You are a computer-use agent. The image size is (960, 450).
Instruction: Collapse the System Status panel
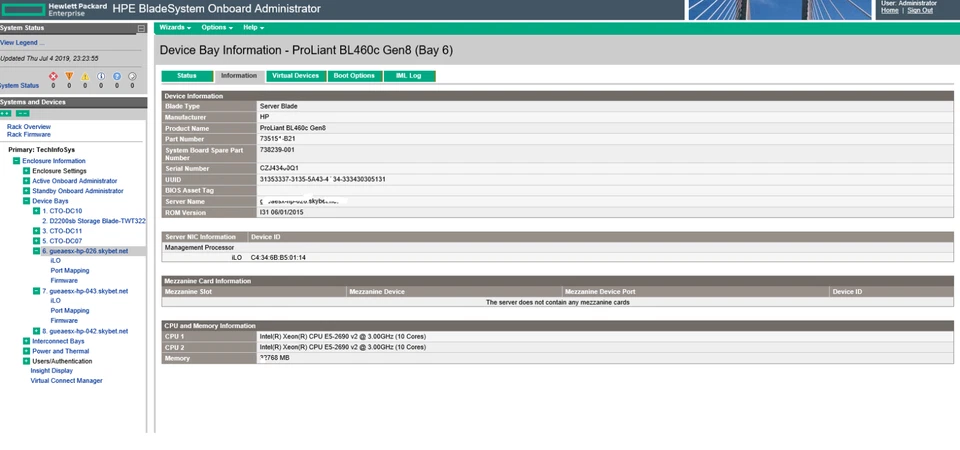[141, 28]
